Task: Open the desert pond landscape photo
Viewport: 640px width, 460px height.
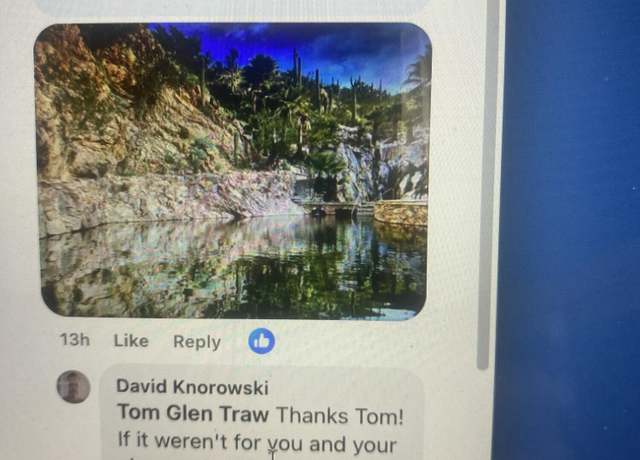Action: point(233,171)
